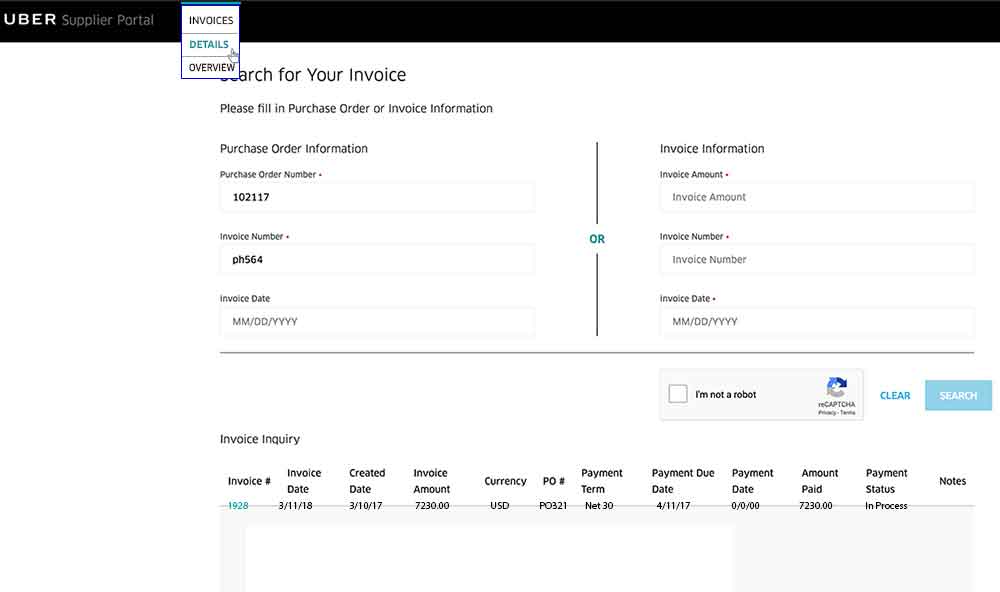Click the Net 30 payment term cell

tap(599, 505)
